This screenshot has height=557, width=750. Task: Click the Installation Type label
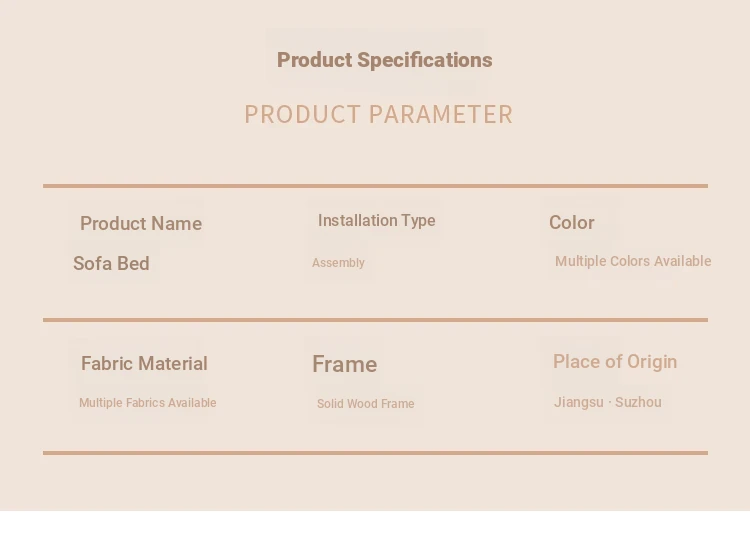tap(376, 221)
